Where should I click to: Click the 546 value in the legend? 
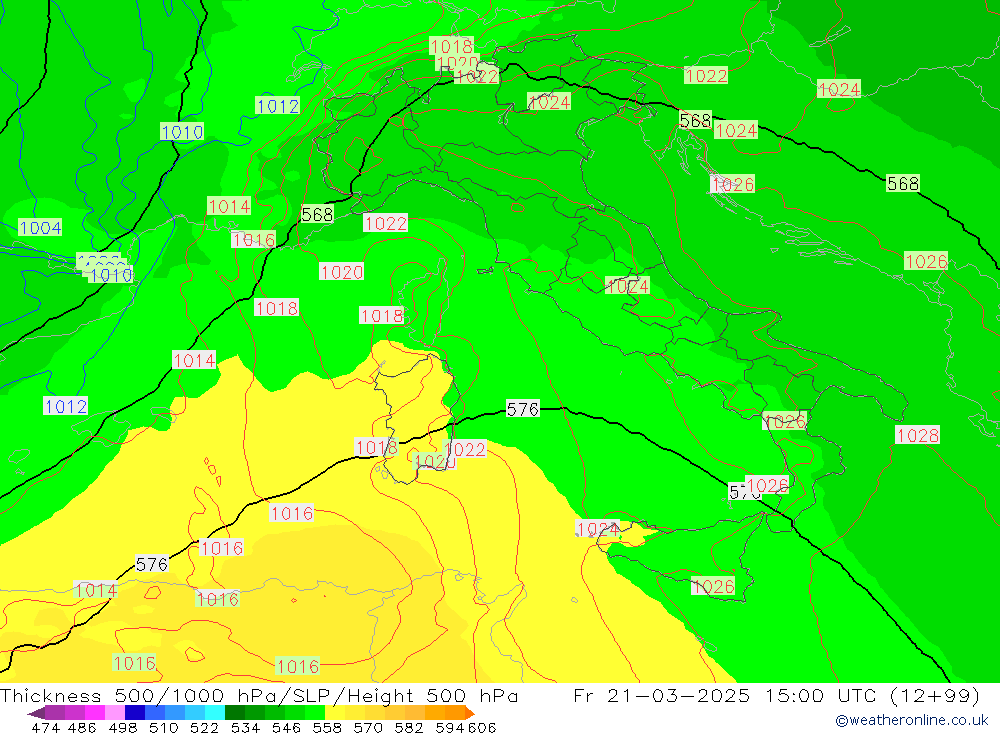286,727
